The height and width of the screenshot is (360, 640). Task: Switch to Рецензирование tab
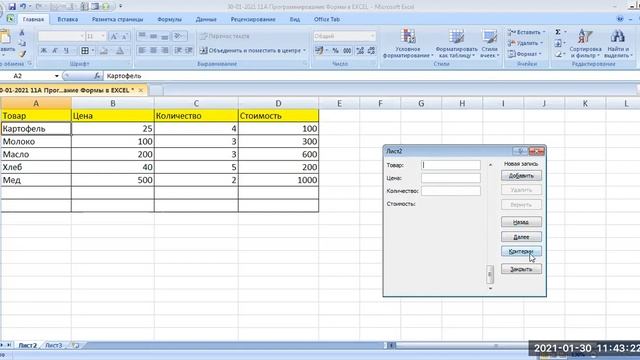(253, 19)
